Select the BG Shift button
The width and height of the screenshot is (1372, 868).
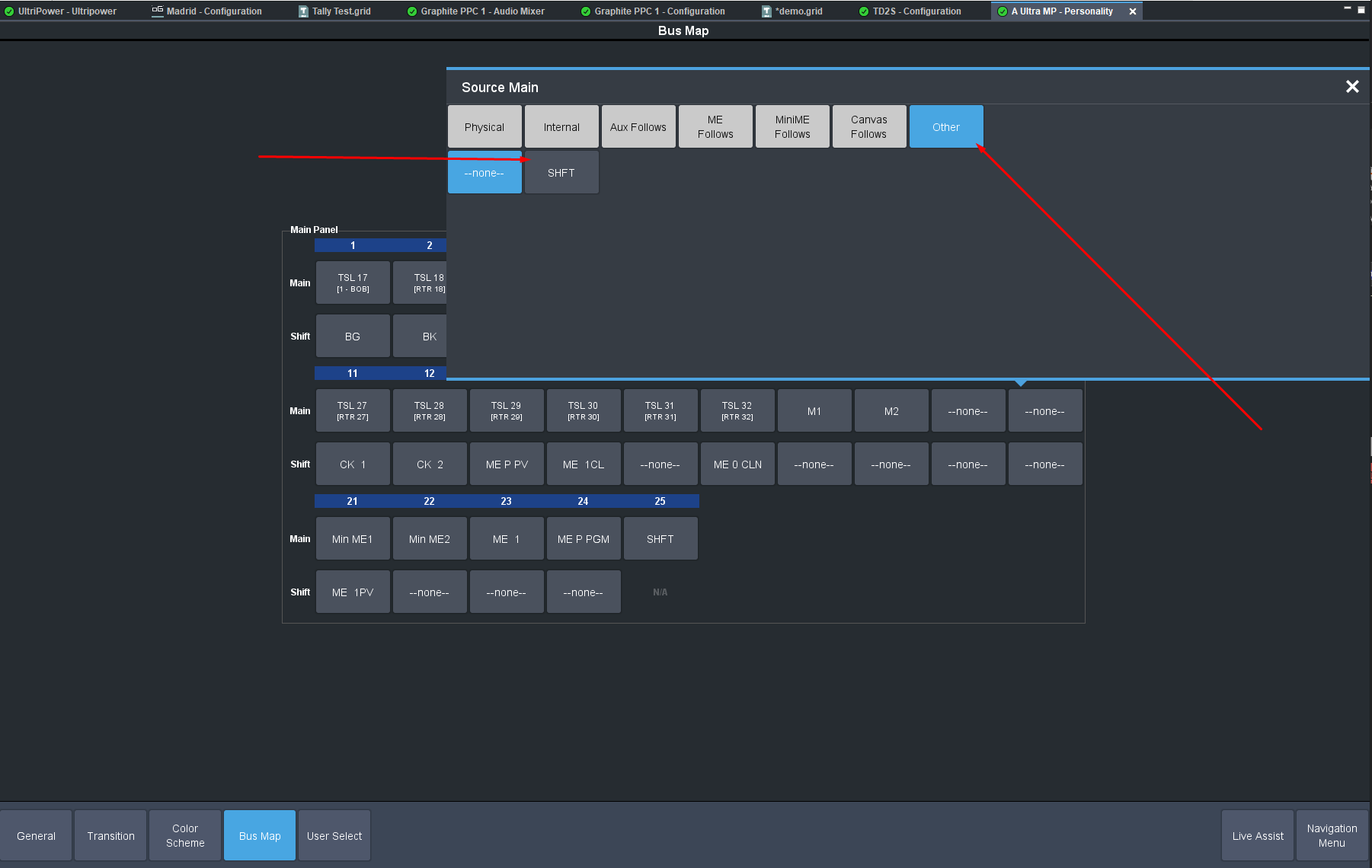coord(353,336)
